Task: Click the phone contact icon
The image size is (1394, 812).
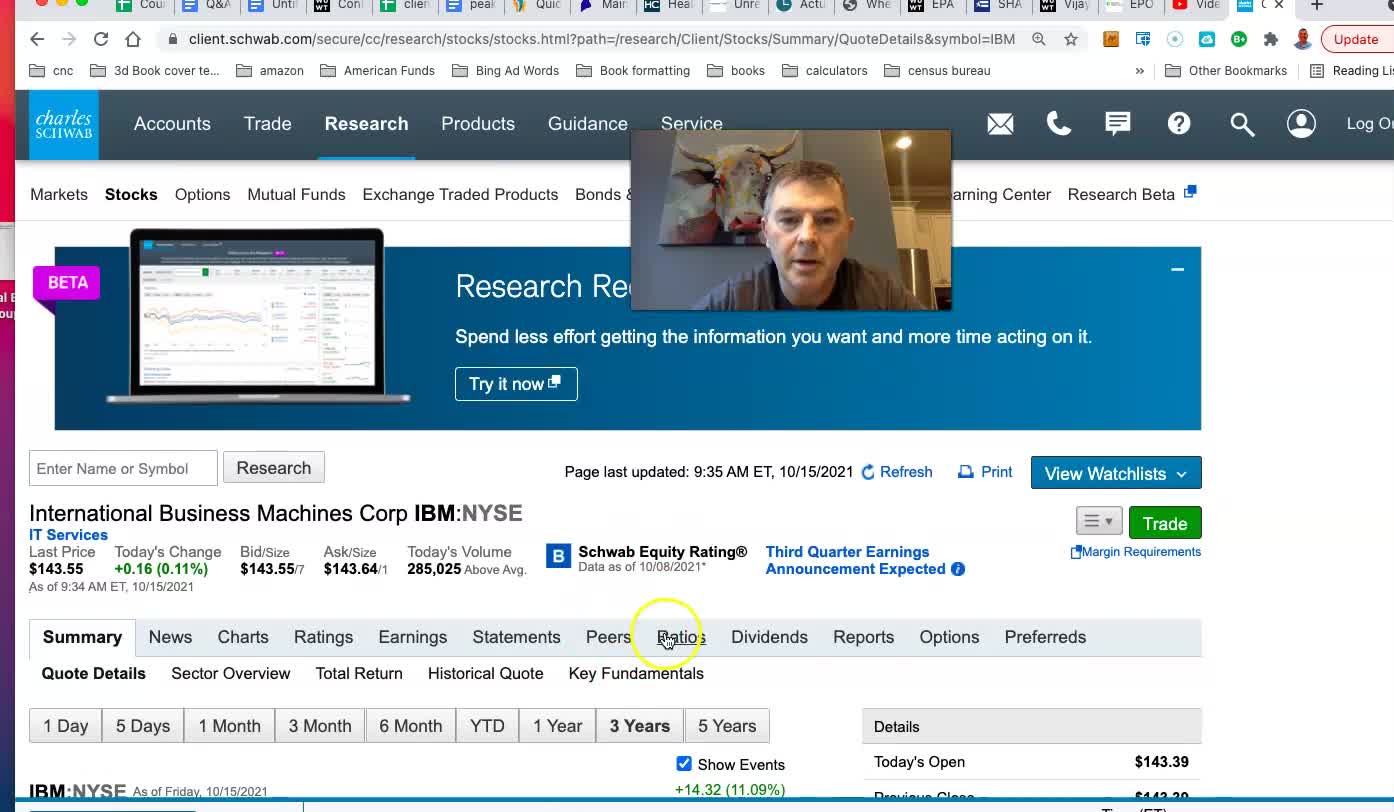Action: coord(1058,123)
